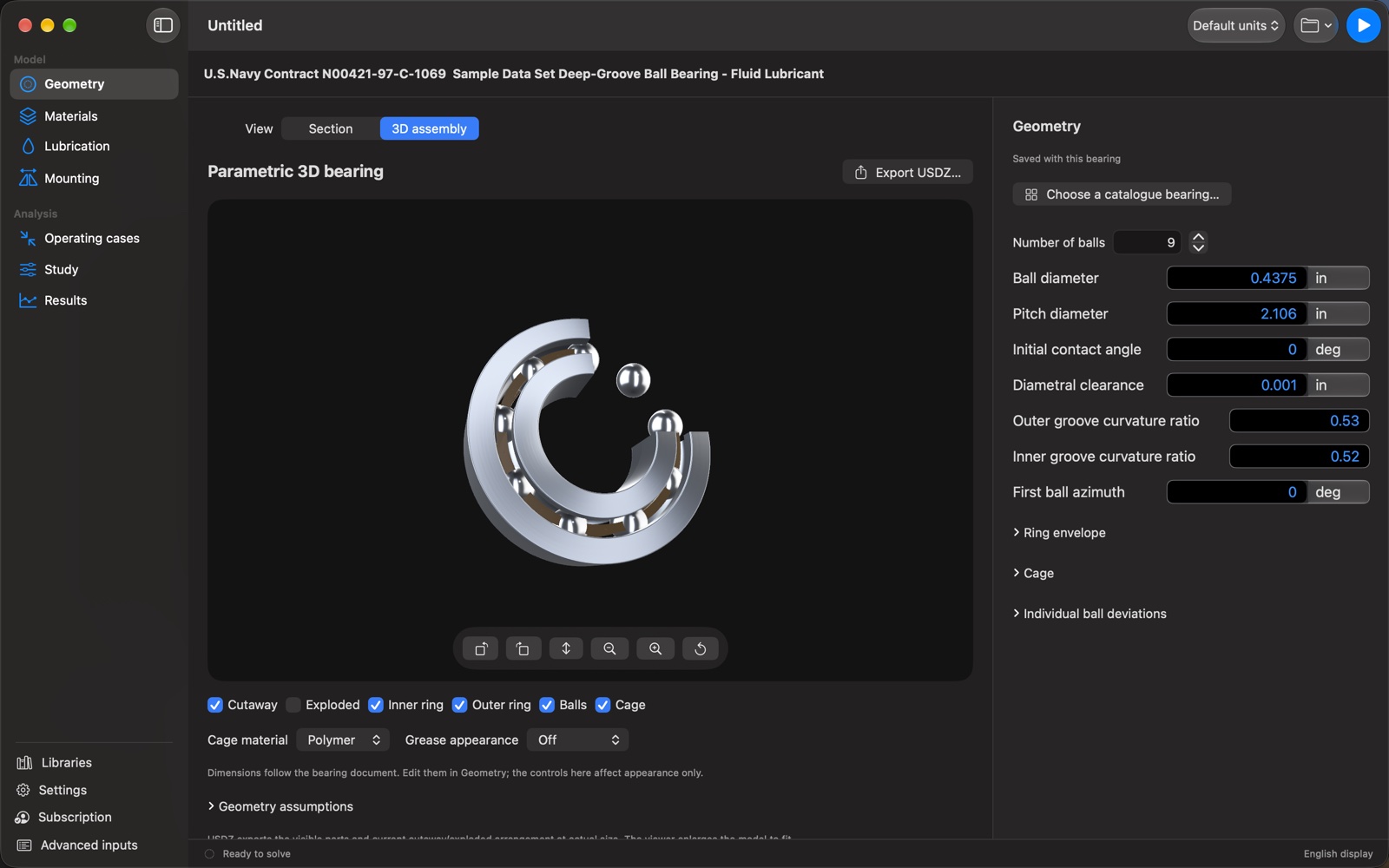Viewport: 1389px width, 868px height.
Task: Click the Pitch diameter value field
Action: click(1236, 313)
